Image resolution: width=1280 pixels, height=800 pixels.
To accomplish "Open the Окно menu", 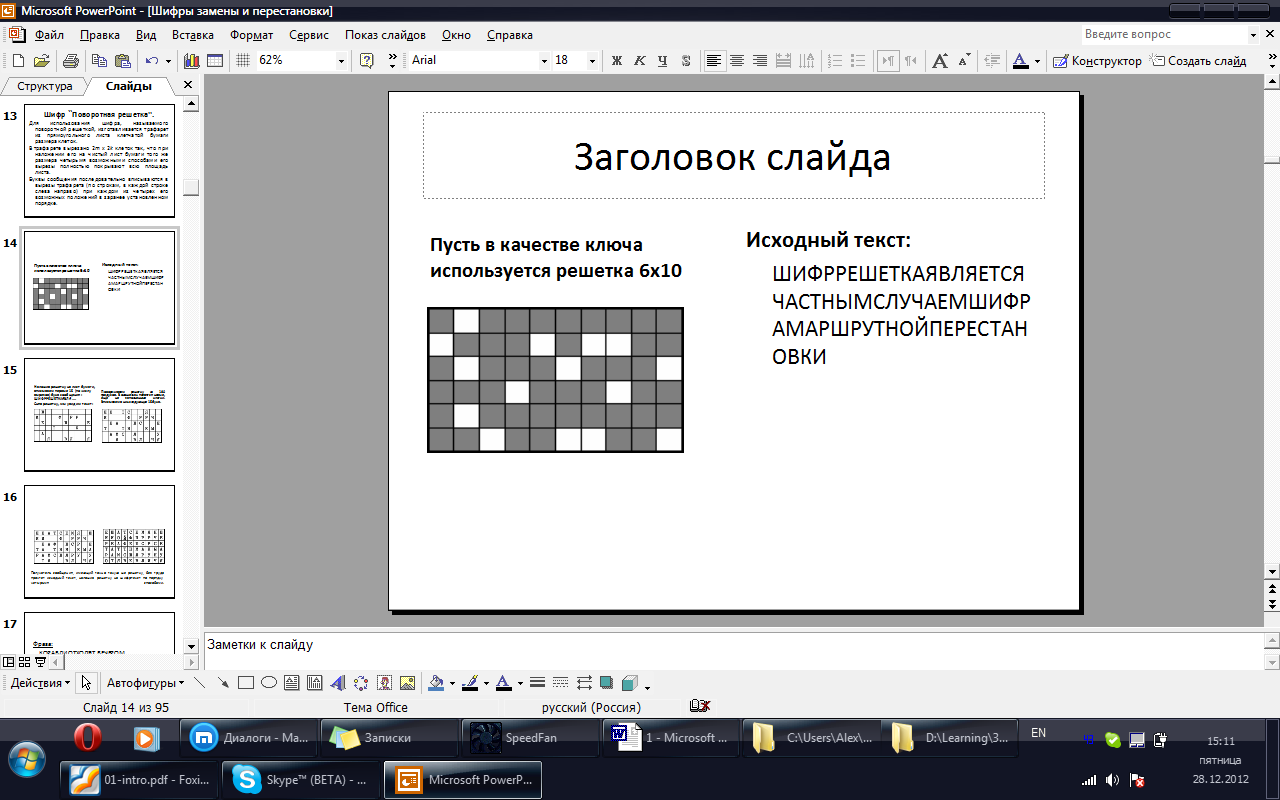I will coord(456,34).
